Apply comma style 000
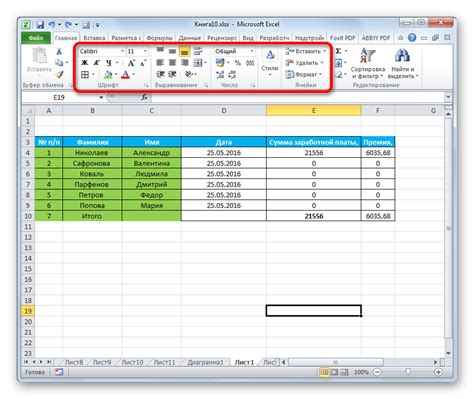This screenshot has height=399, width=474. pos(250,63)
